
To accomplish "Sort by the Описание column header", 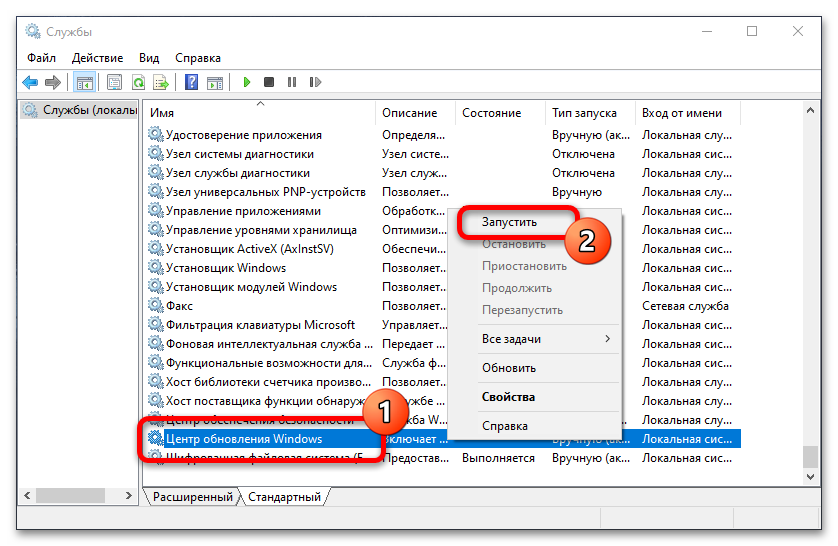I will 415,113.
